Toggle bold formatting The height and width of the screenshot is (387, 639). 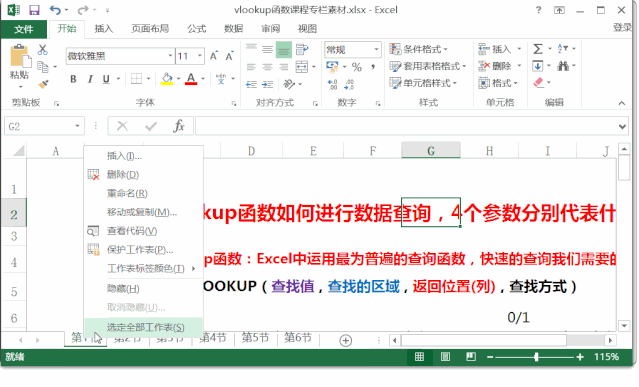pos(73,79)
